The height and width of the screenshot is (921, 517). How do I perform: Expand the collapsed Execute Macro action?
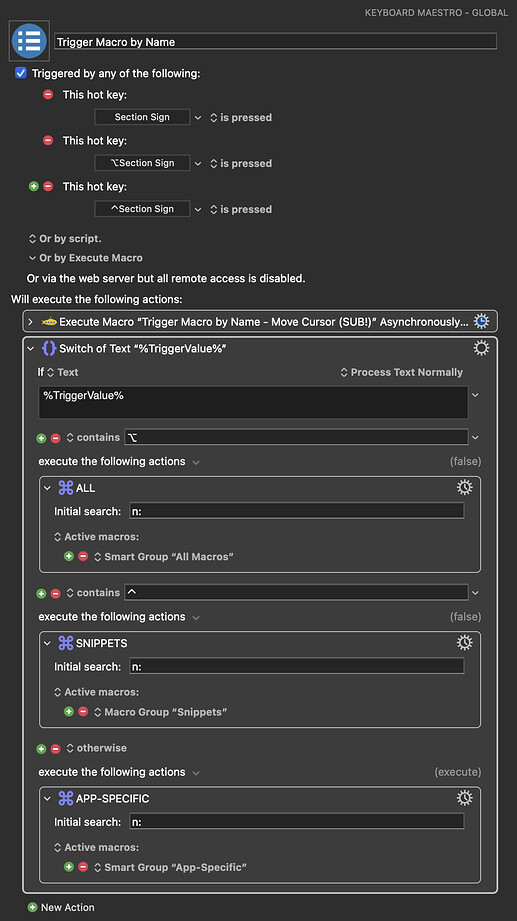pos(31,322)
